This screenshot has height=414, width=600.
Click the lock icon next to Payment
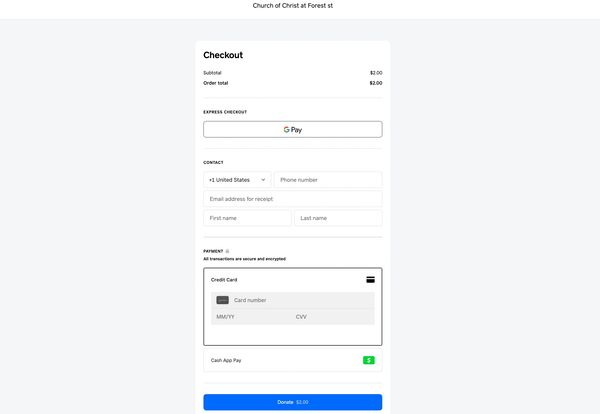click(228, 251)
